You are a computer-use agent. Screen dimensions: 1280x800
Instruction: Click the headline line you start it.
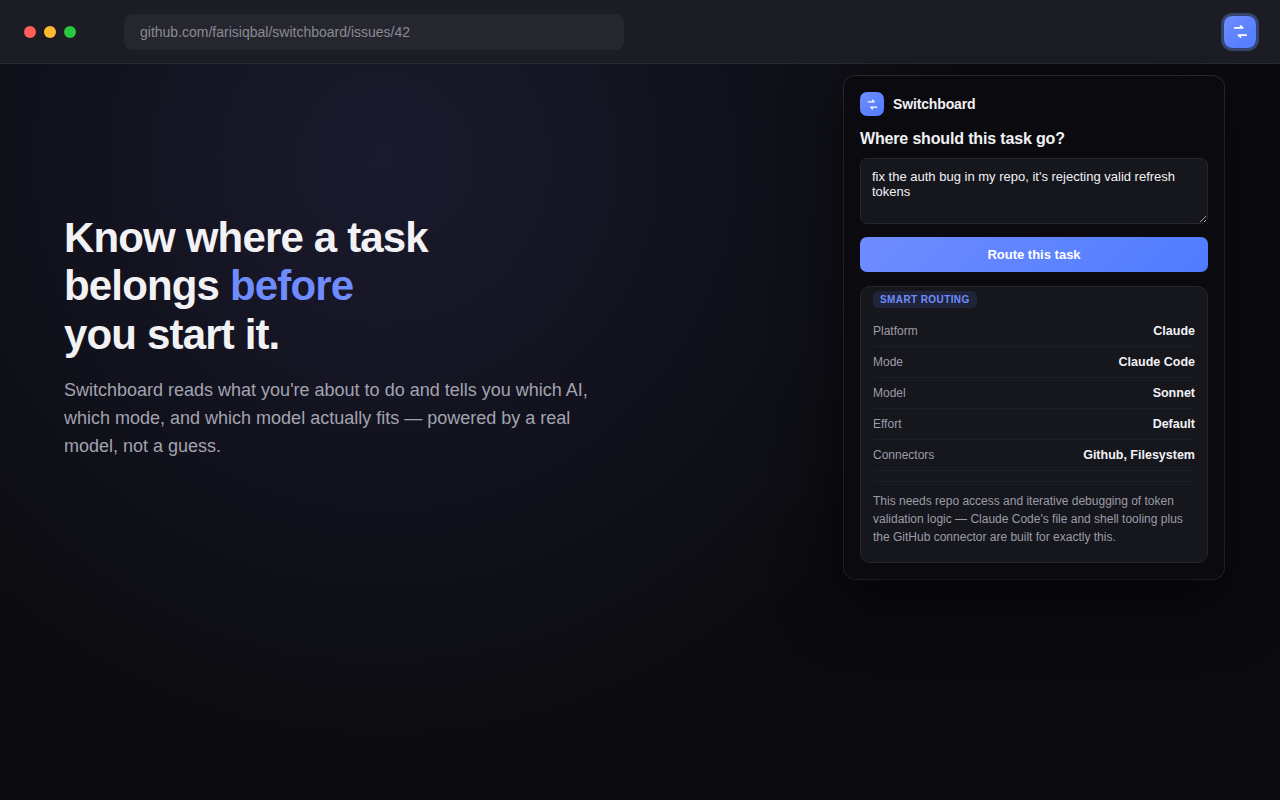tap(172, 334)
